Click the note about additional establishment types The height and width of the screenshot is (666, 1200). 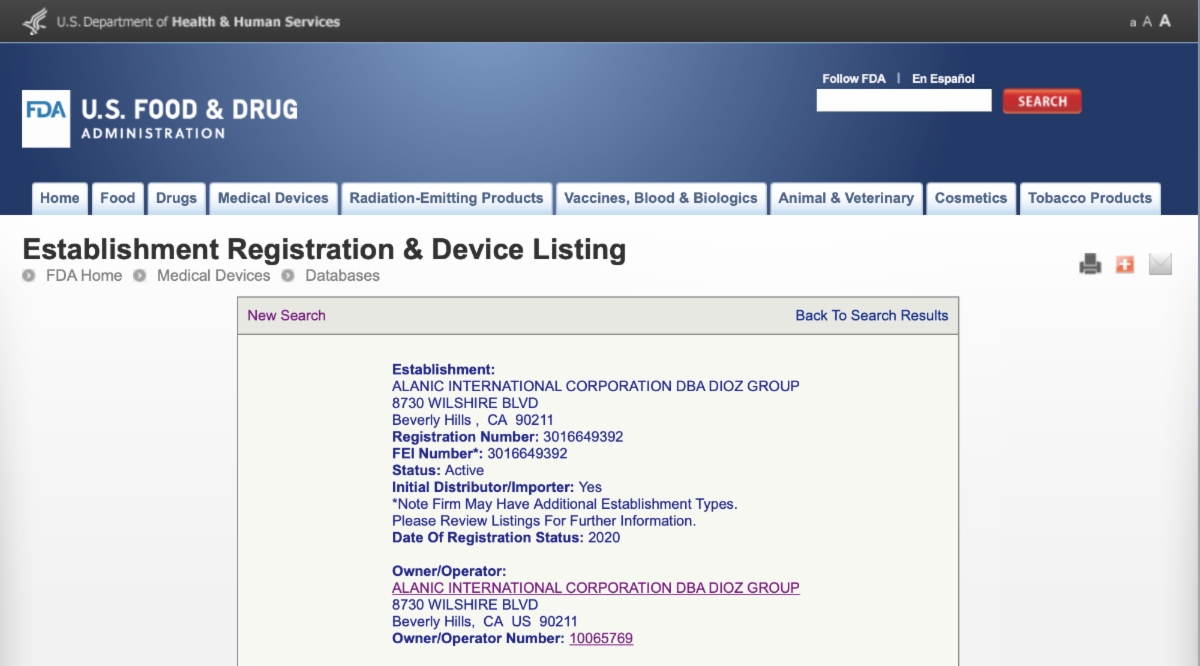click(565, 504)
